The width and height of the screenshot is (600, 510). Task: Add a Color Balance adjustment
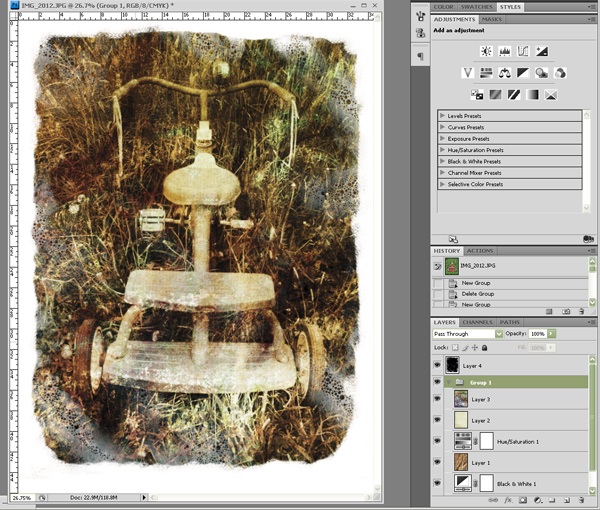(504, 73)
